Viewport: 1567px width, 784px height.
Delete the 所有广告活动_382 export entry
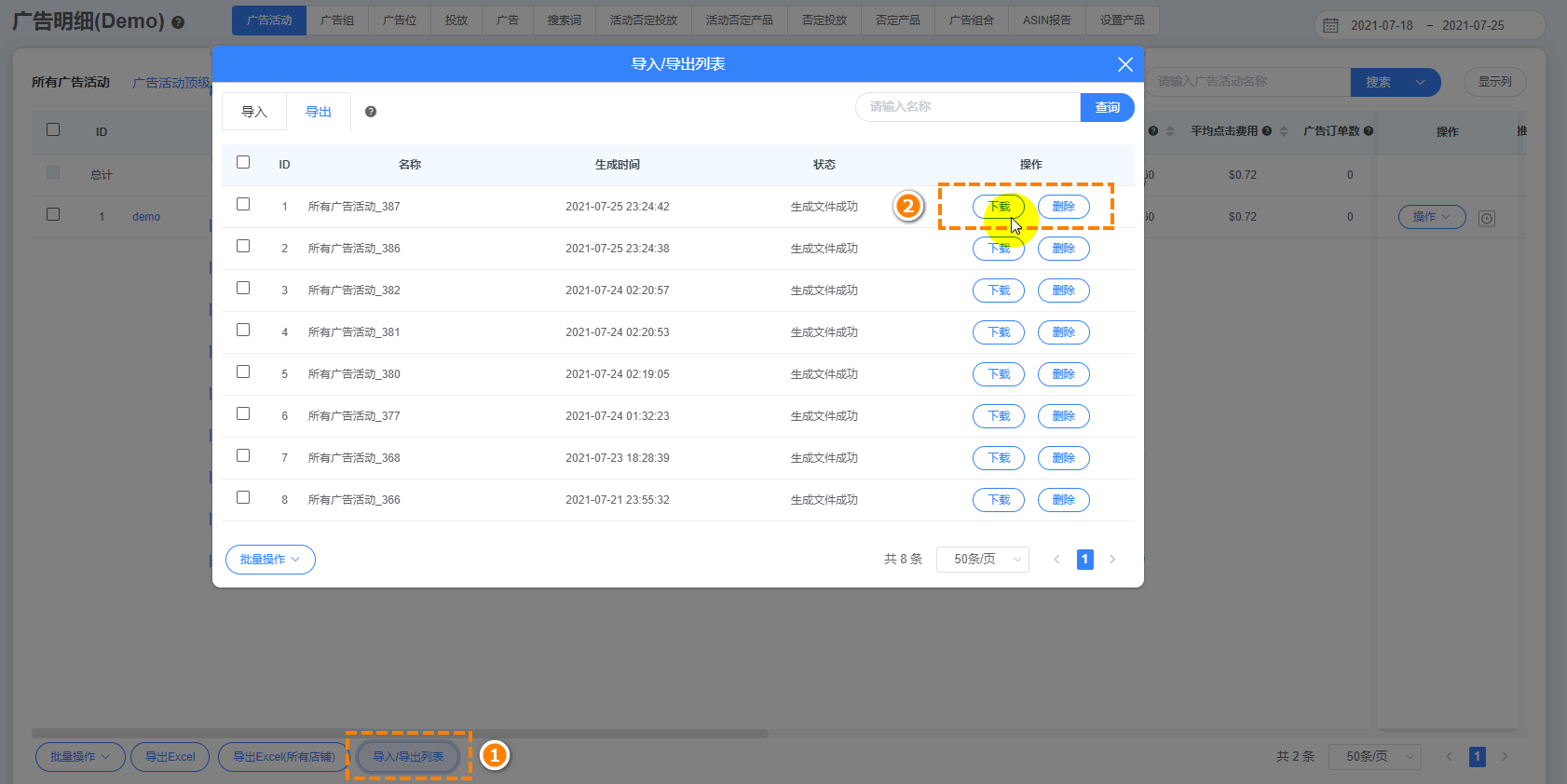click(1063, 291)
